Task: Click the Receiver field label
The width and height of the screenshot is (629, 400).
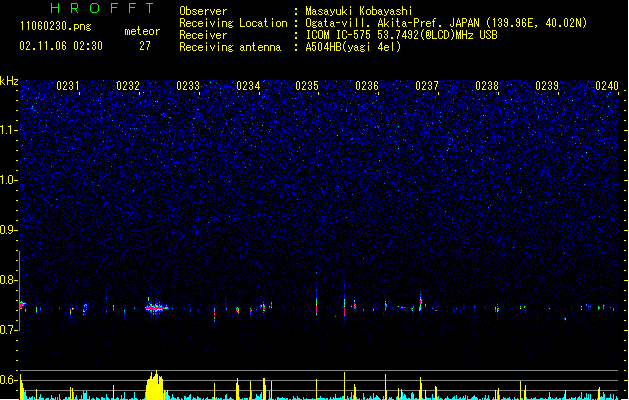Action: click(203, 35)
